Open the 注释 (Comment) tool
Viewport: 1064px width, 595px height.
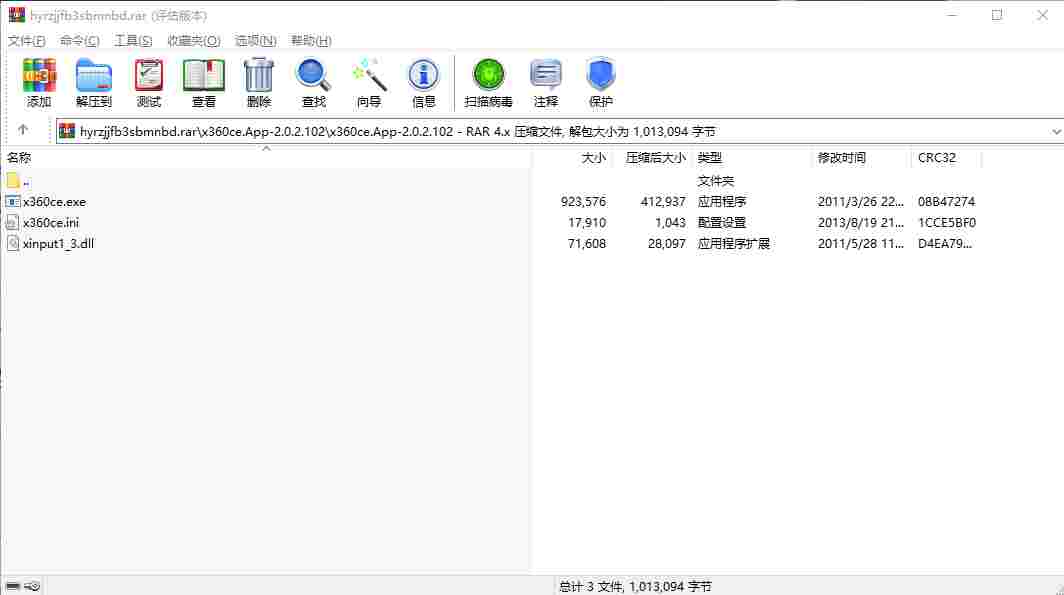(x=546, y=75)
